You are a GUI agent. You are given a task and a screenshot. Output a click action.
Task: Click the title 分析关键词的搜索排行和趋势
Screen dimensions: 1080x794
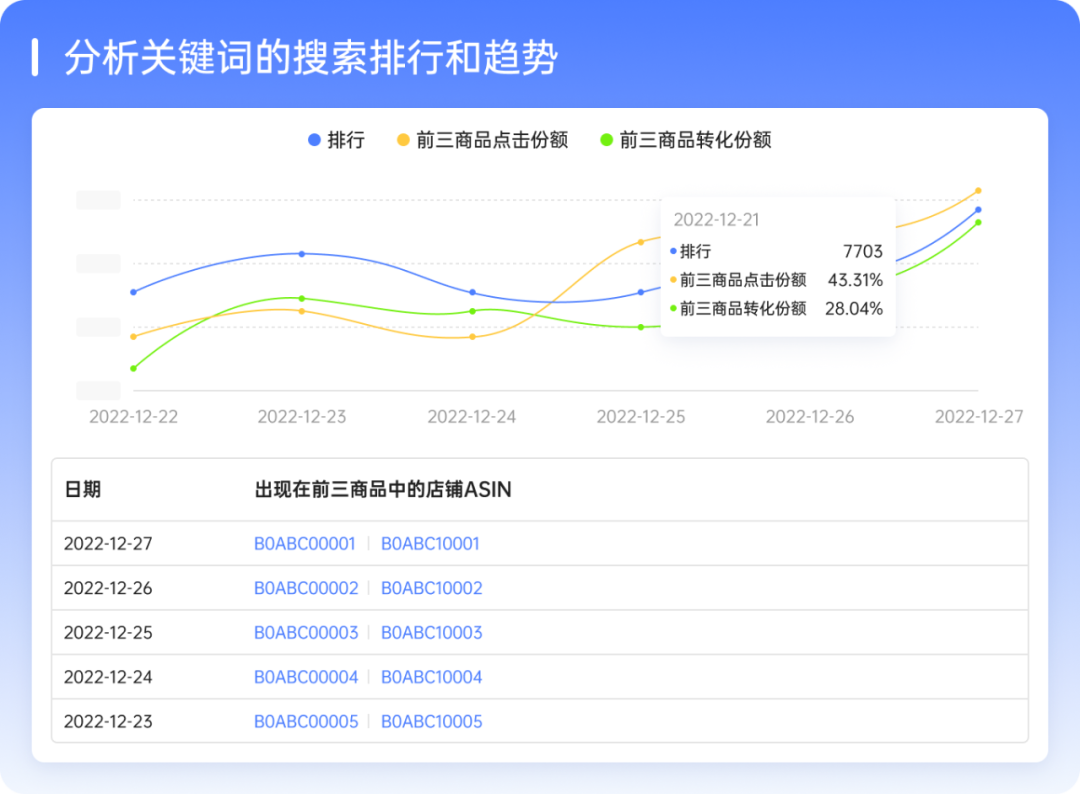click(x=311, y=57)
